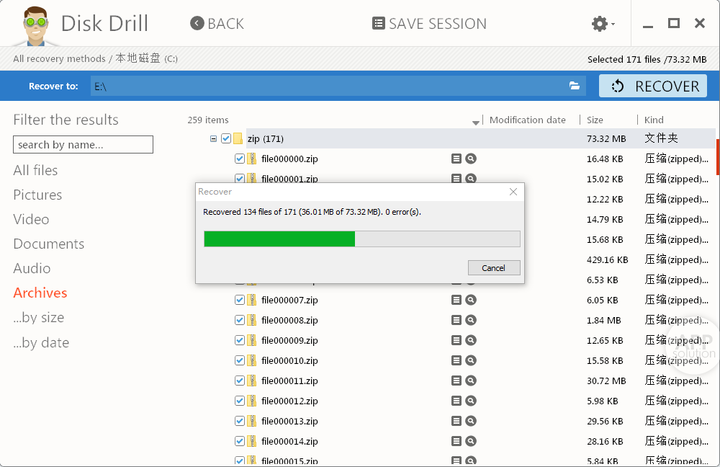Screen dimensions: 720x467
Task: Click the hex view icon for file000014.zip
Action: click(456, 441)
